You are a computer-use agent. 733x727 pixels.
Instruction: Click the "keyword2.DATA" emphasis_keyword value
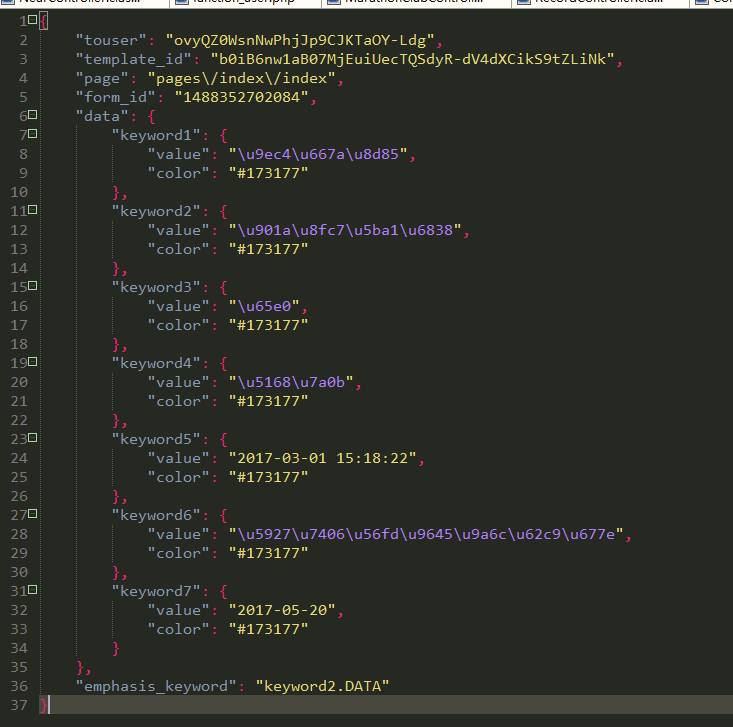coord(322,686)
